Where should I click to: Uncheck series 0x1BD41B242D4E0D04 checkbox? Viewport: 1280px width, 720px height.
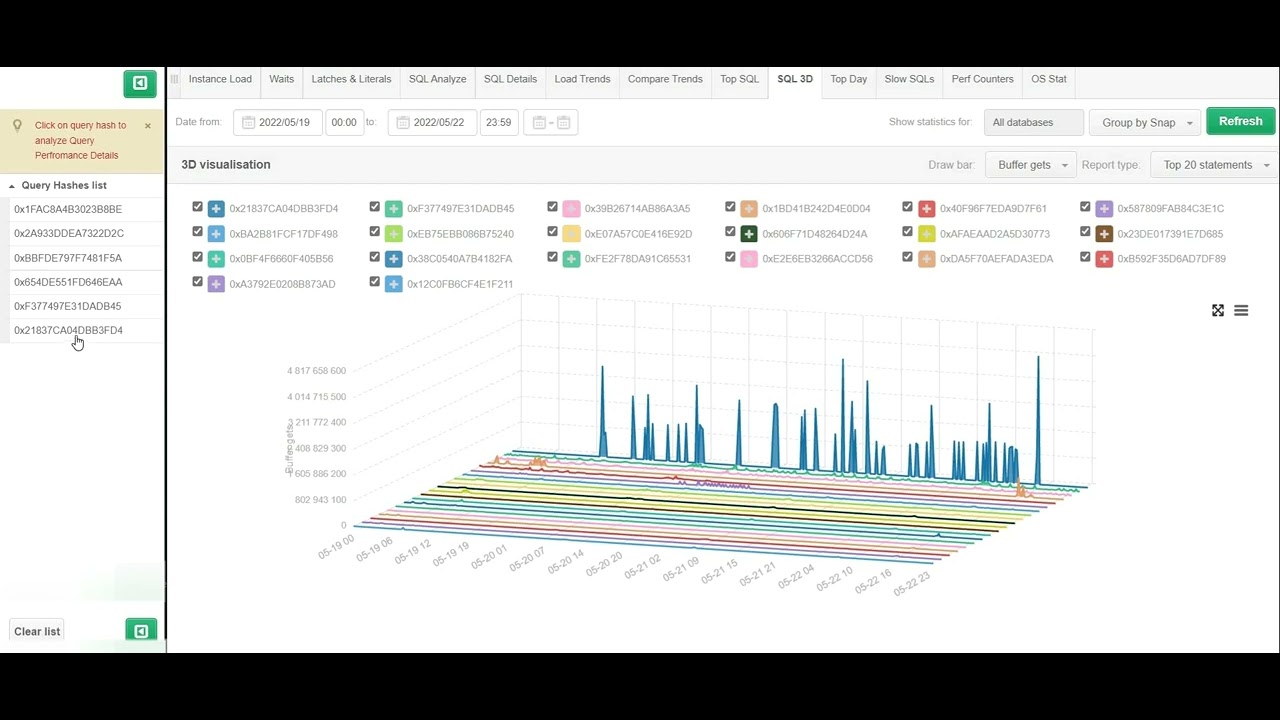point(730,207)
